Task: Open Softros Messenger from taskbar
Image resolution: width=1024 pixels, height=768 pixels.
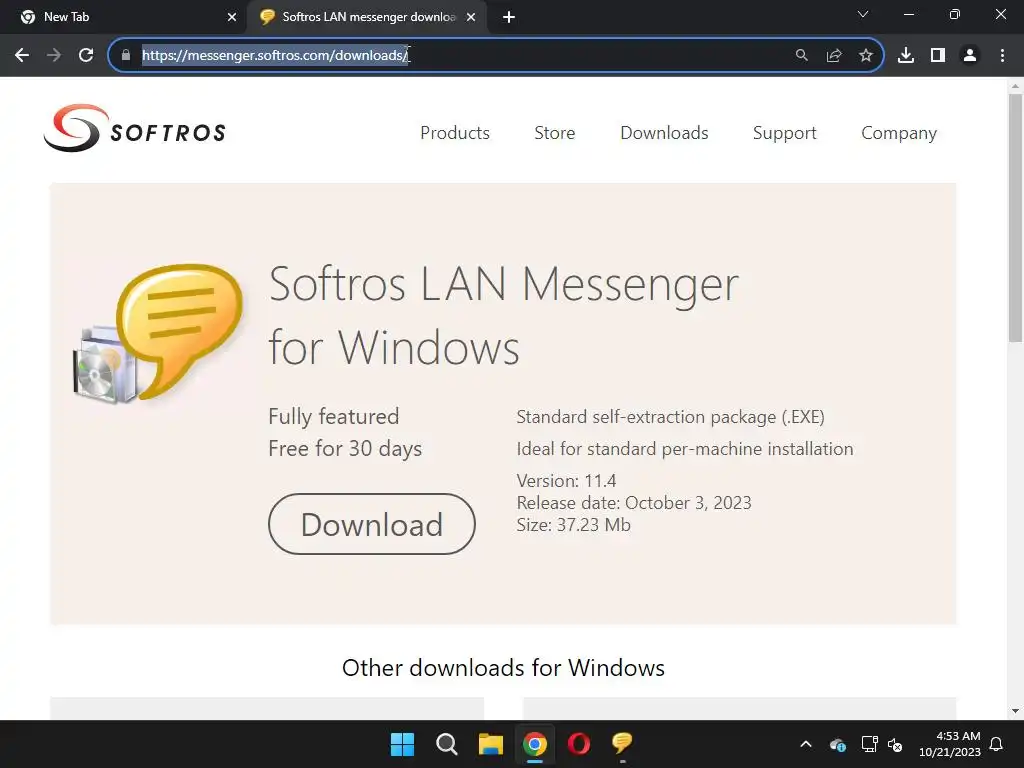Action: click(622, 744)
